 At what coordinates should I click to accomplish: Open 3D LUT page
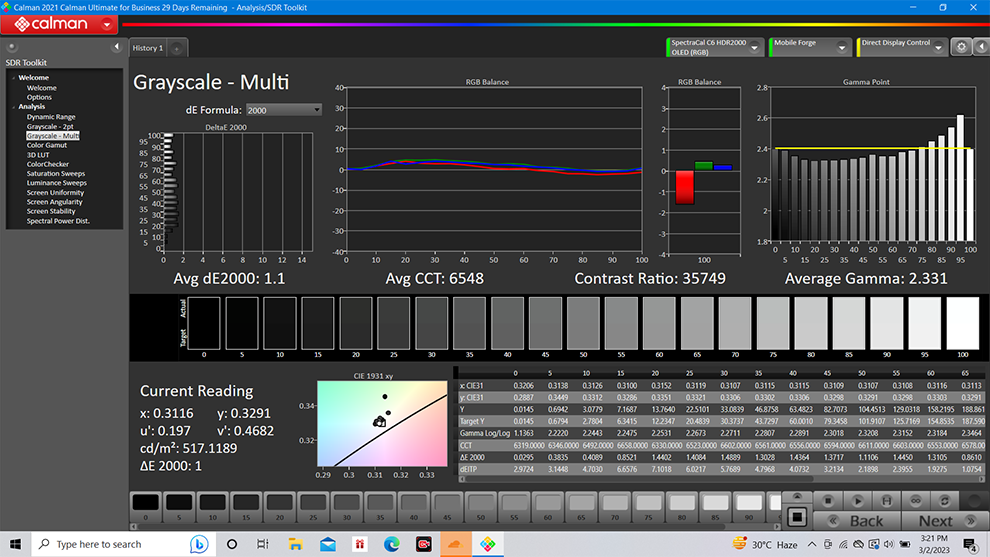point(38,155)
